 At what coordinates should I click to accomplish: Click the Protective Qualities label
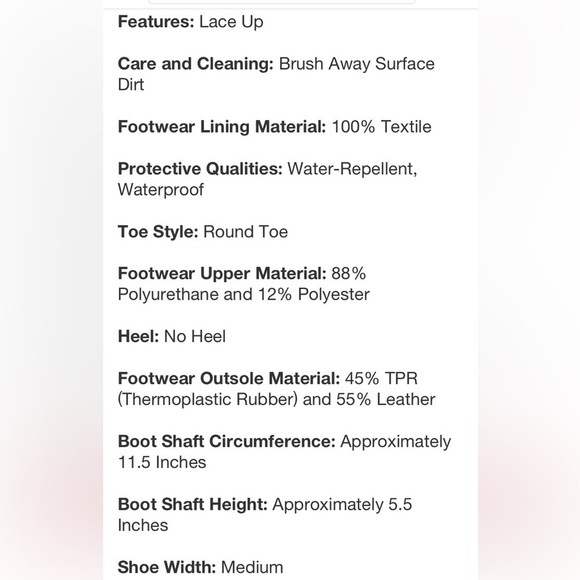(200, 169)
